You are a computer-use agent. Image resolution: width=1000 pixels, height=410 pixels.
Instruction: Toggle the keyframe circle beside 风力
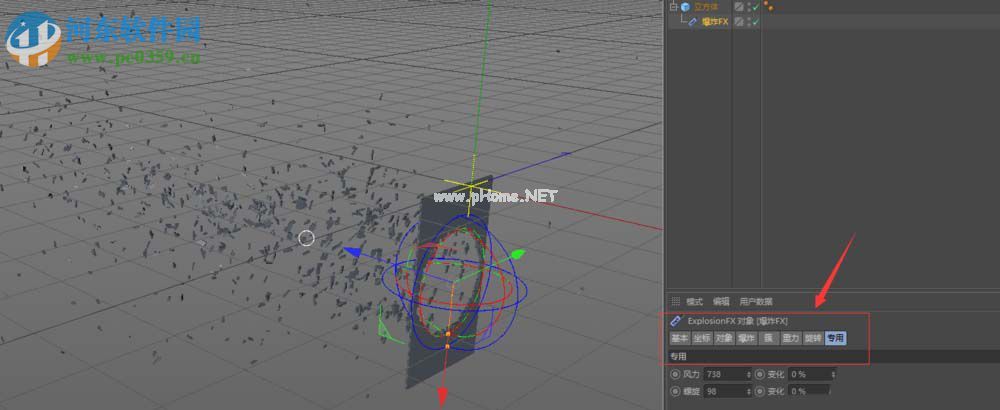(675, 374)
